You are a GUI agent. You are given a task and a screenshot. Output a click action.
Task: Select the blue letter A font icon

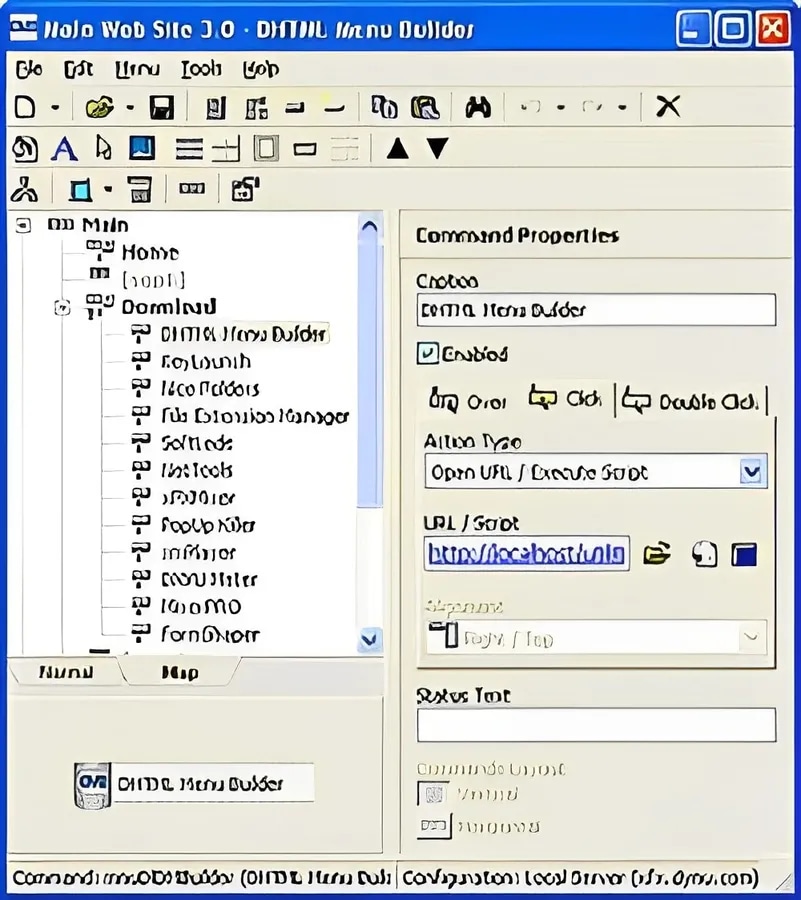[x=64, y=149]
